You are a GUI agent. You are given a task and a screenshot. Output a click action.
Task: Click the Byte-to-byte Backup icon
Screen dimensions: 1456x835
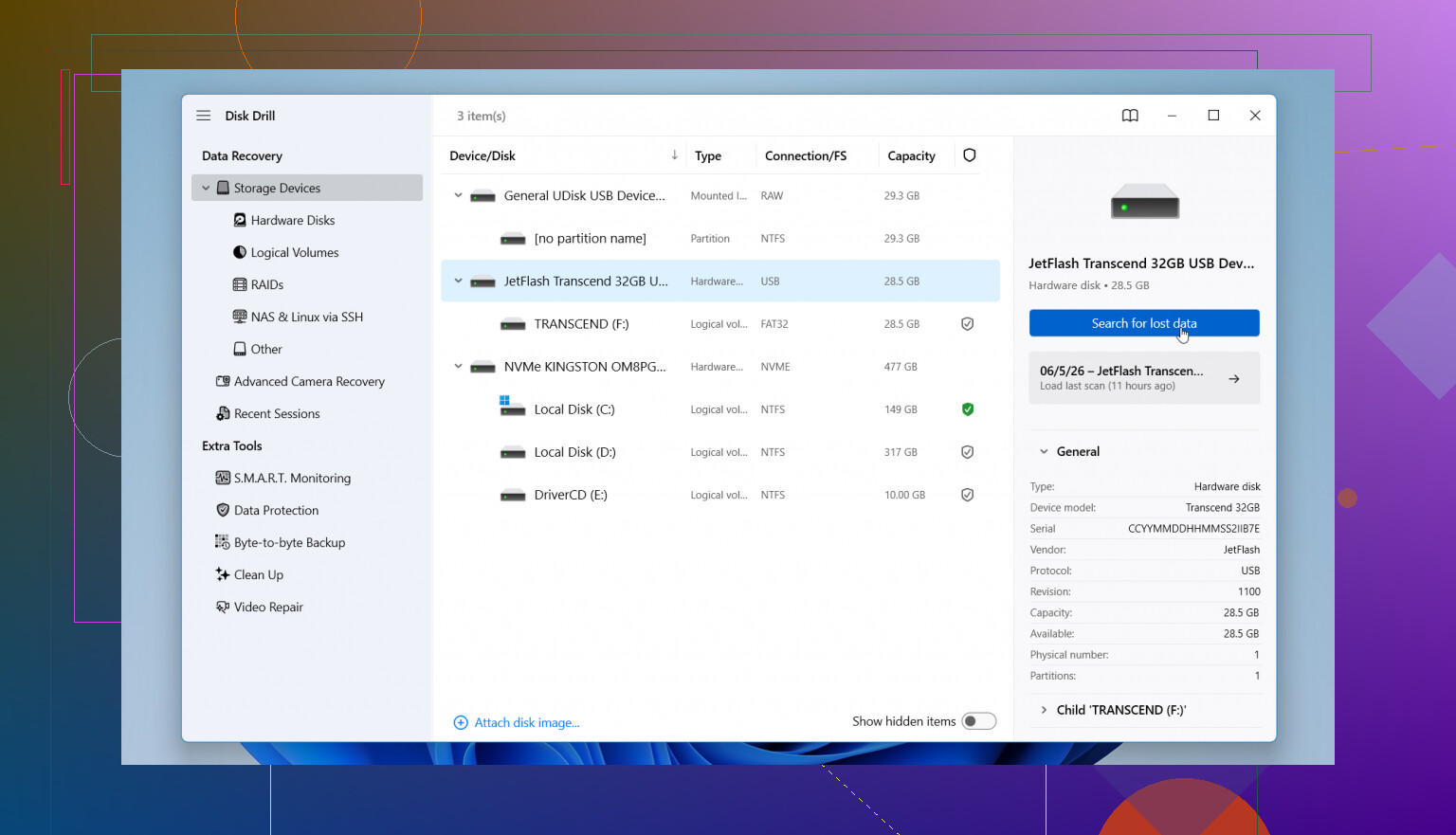point(223,542)
